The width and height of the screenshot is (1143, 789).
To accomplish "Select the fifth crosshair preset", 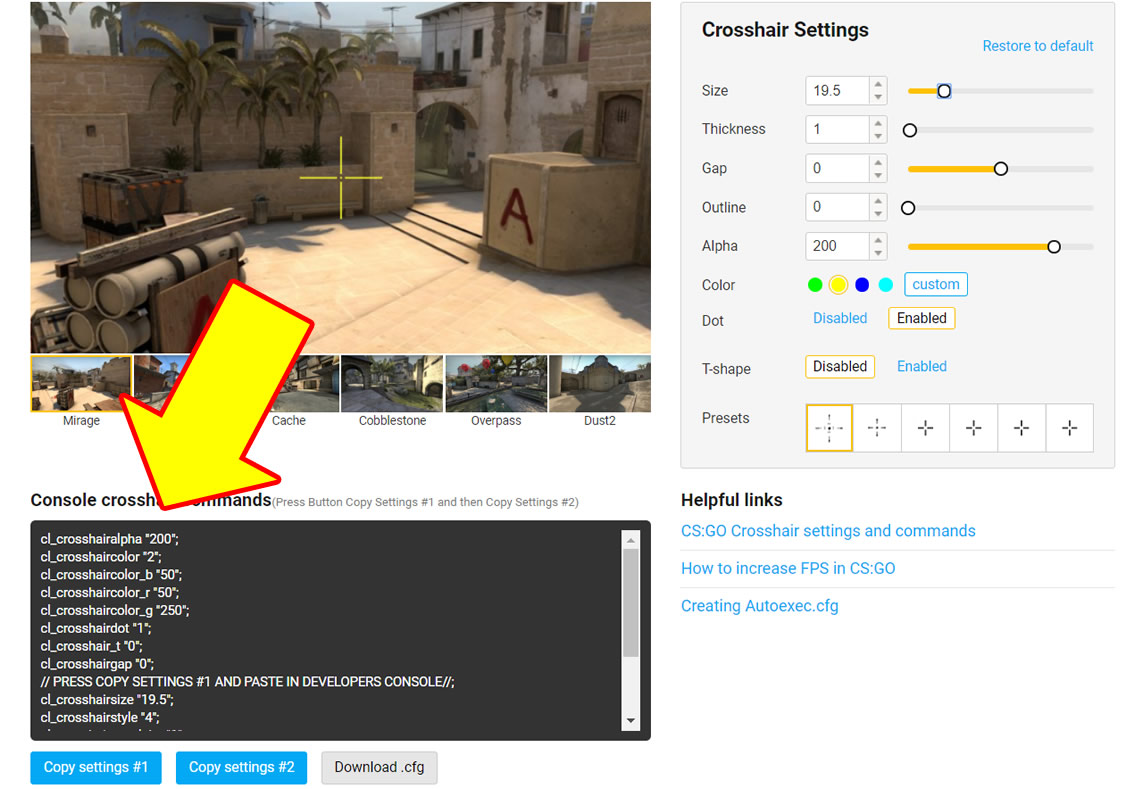I will (1021, 427).
